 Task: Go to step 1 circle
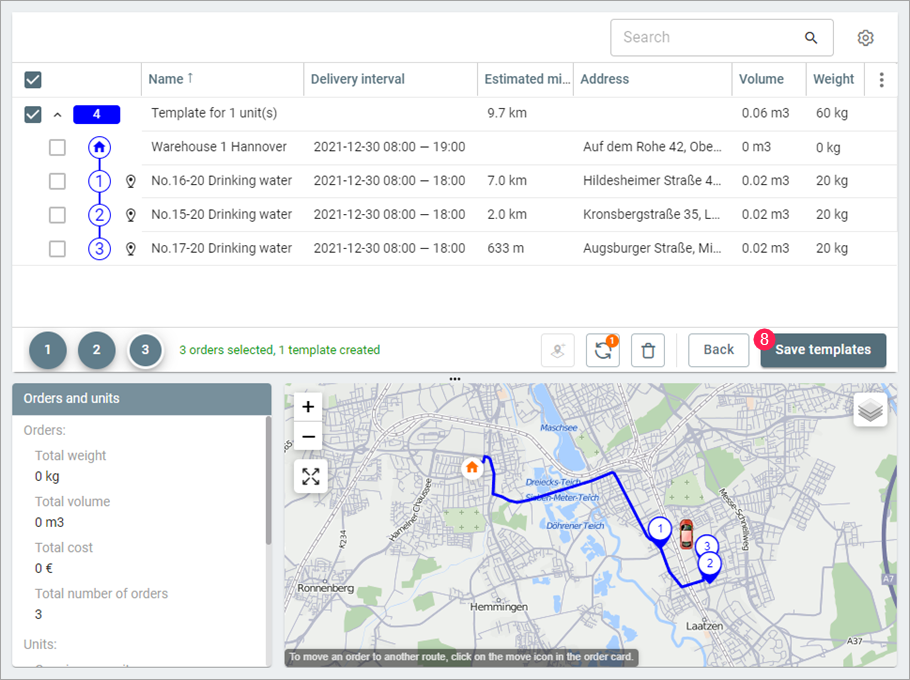pyautogui.click(x=48, y=350)
